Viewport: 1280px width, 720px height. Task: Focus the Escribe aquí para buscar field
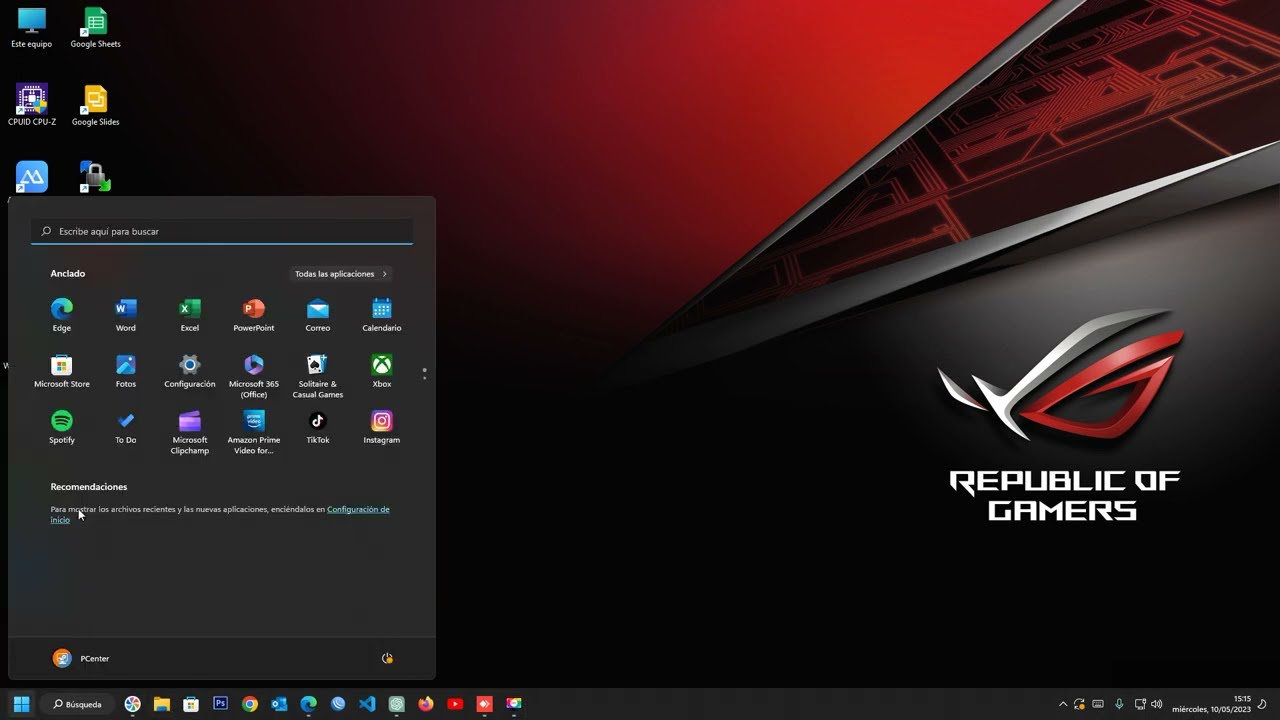click(222, 231)
